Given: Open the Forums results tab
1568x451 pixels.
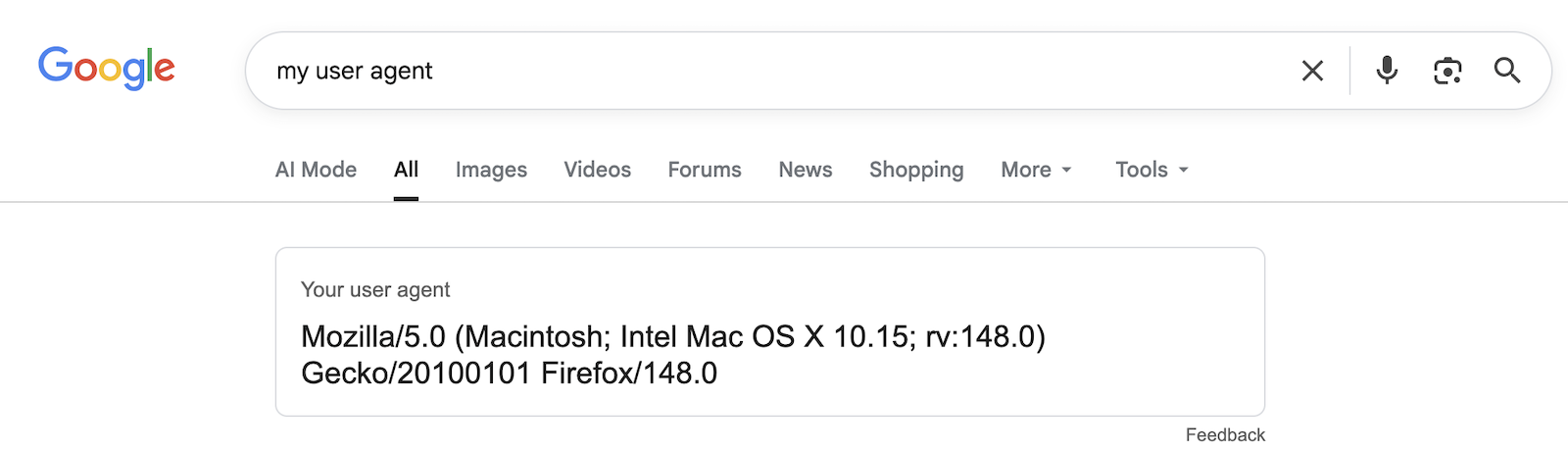Looking at the screenshot, I should [x=705, y=170].
